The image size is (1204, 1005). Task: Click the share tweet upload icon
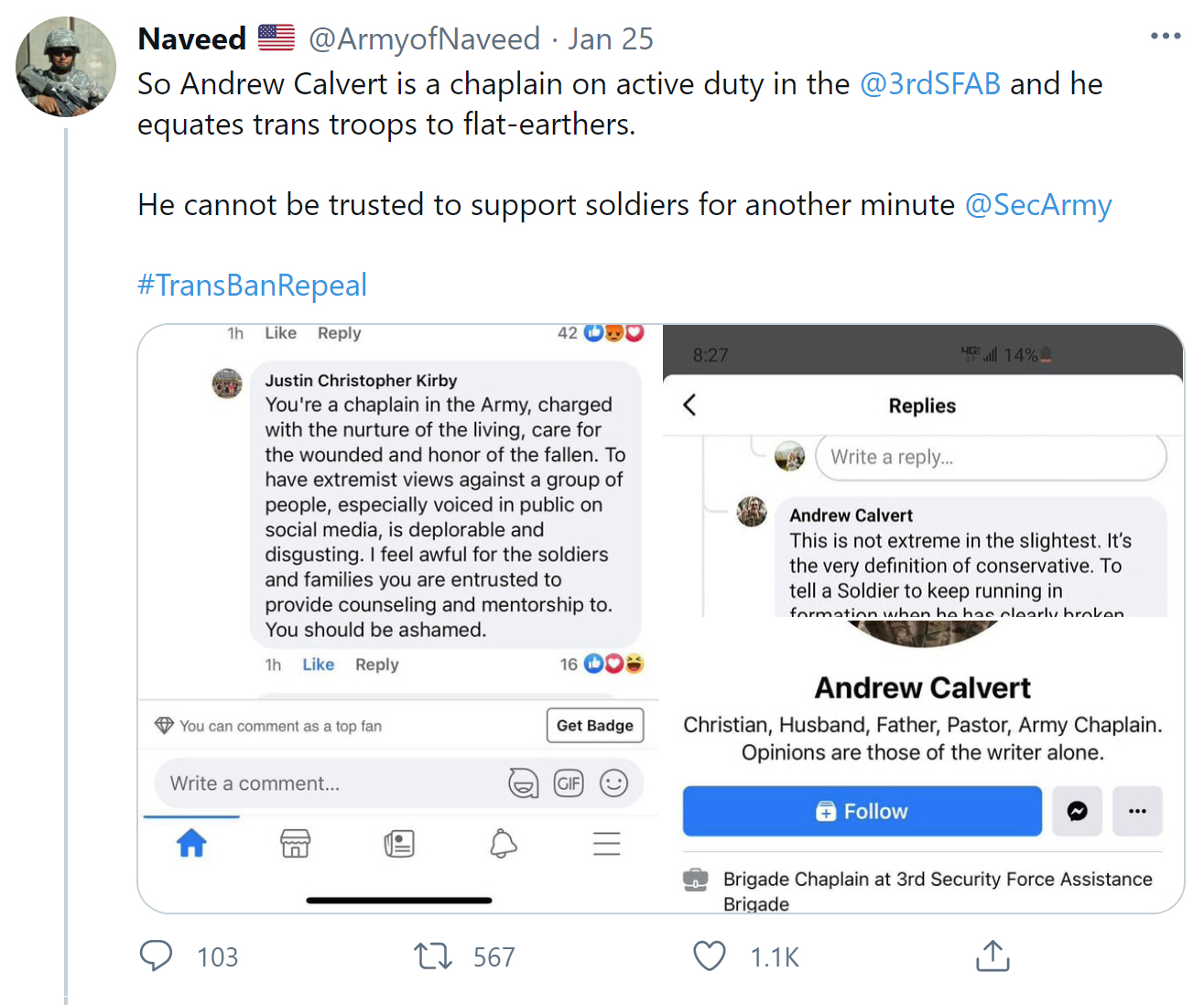[x=992, y=956]
